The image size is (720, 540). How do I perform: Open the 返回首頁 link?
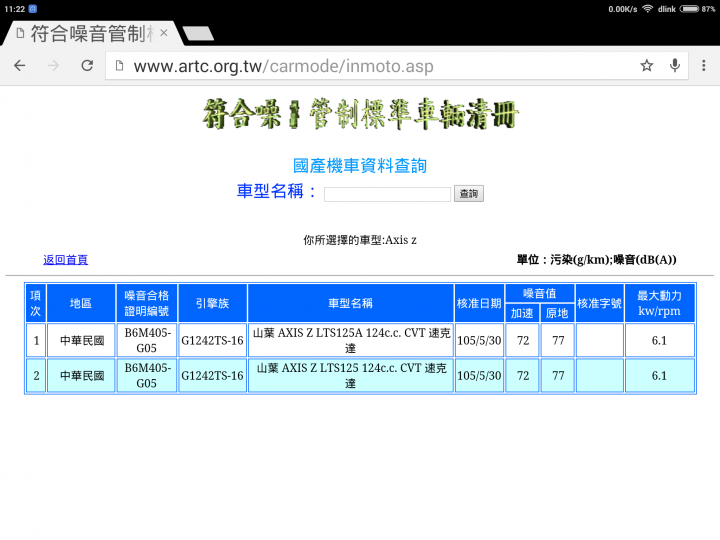(x=65, y=260)
